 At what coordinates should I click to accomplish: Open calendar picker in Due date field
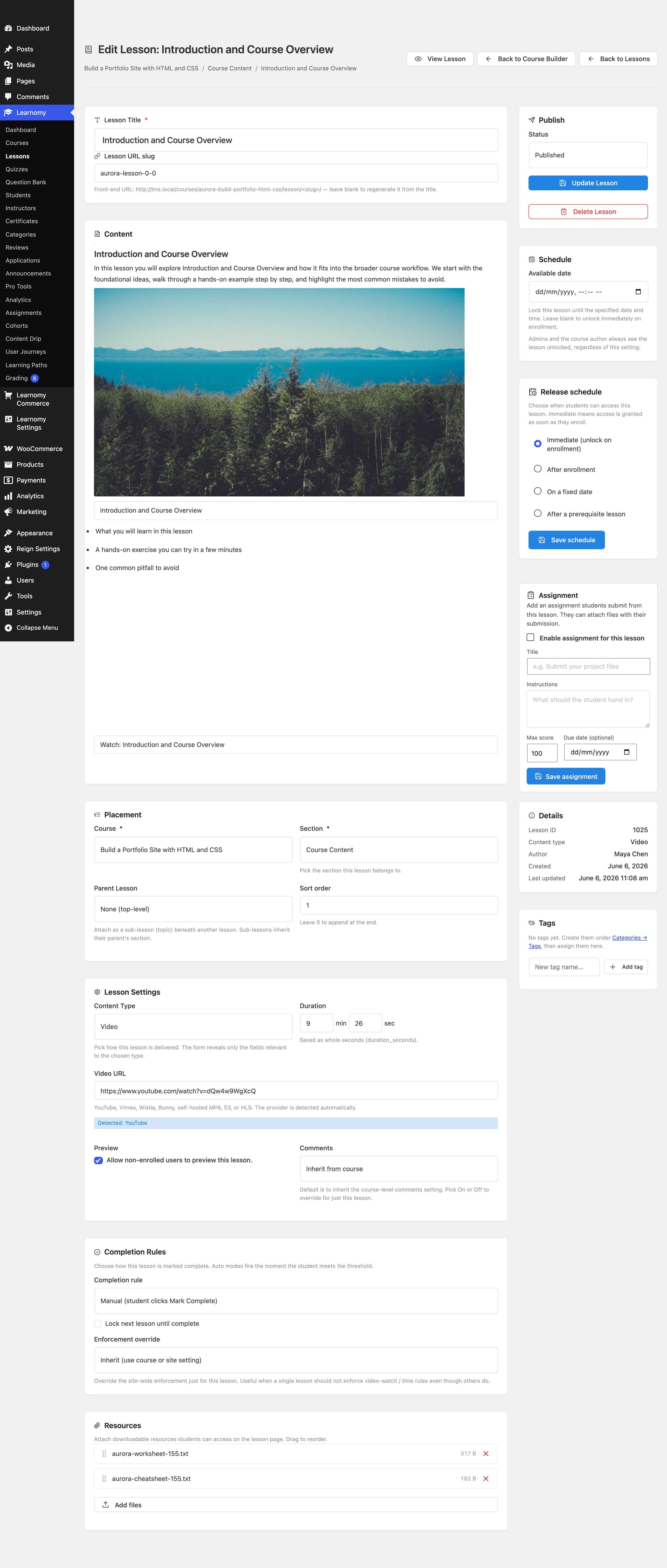coord(627,752)
